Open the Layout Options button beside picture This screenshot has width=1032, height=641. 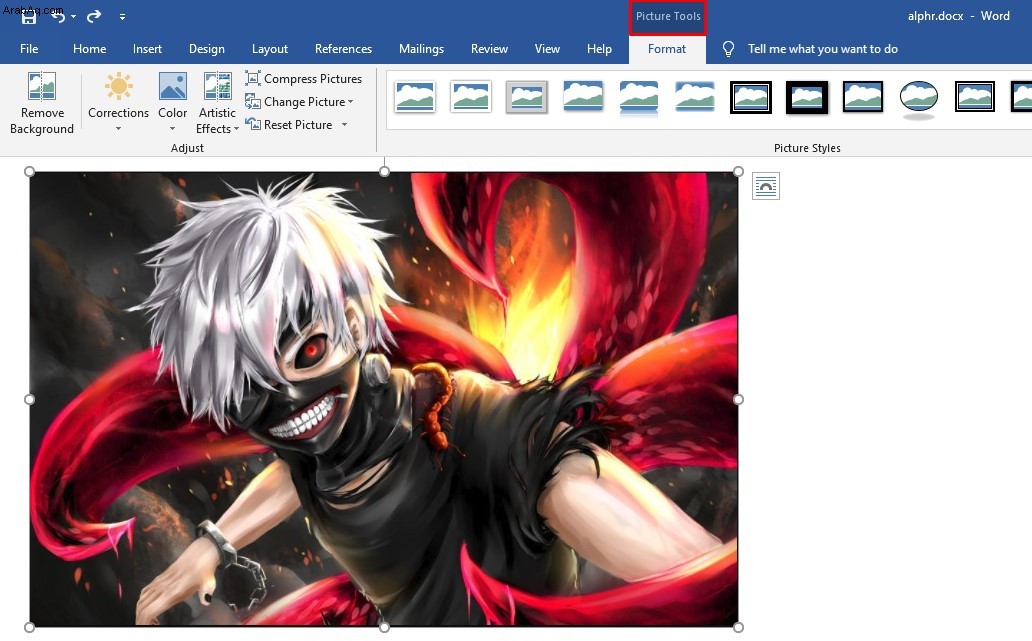tap(765, 186)
